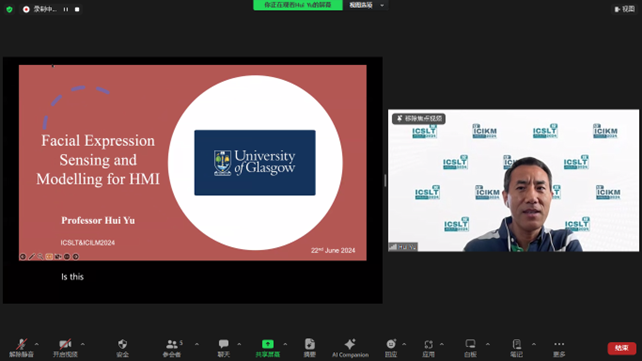642x361 pixels.
Task: Open the More (three dots) menu
Action: [x=559, y=348]
